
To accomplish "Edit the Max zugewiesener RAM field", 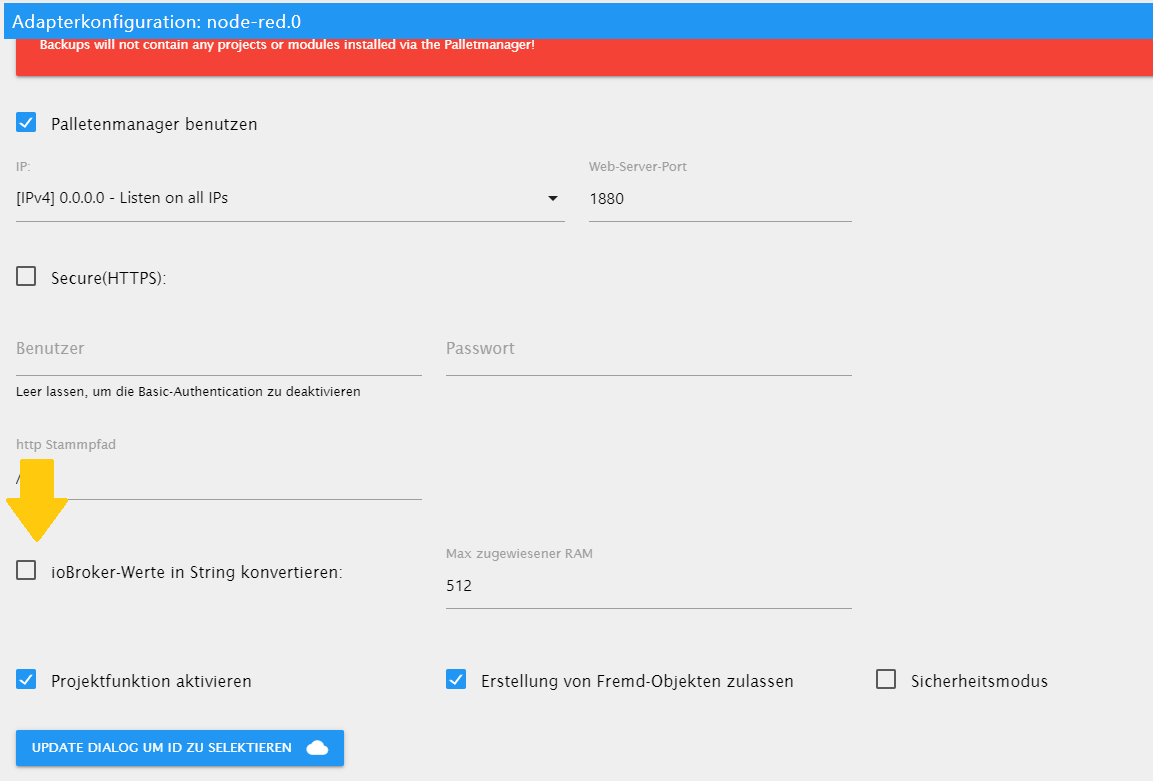I will [648, 586].
